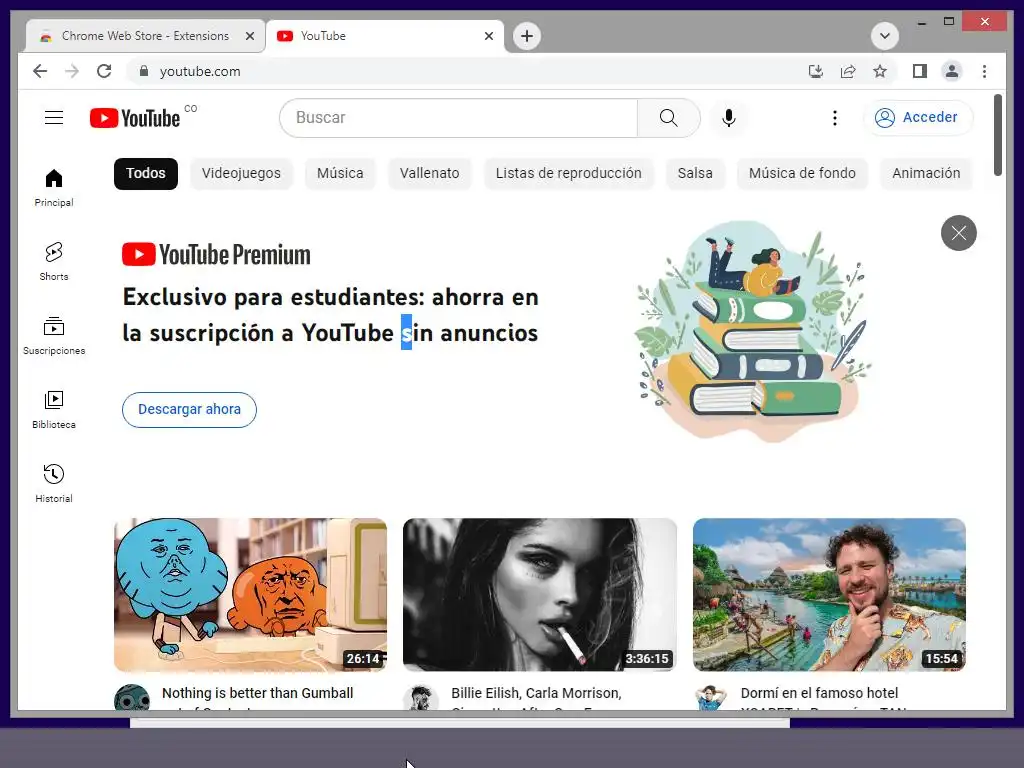Screen dimensions: 1024x768
Task: Select the Música filter chip
Action: point(340,174)
